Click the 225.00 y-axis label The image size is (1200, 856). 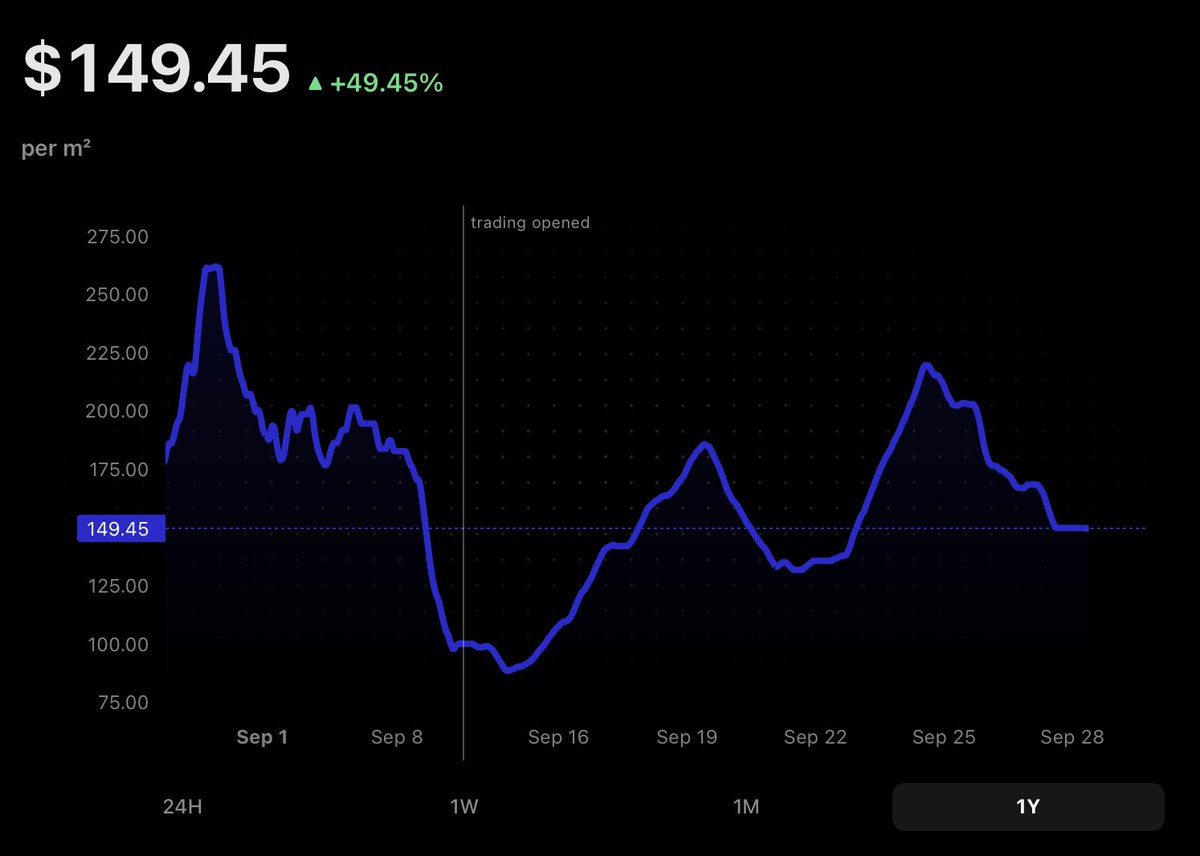click(118, 353)
